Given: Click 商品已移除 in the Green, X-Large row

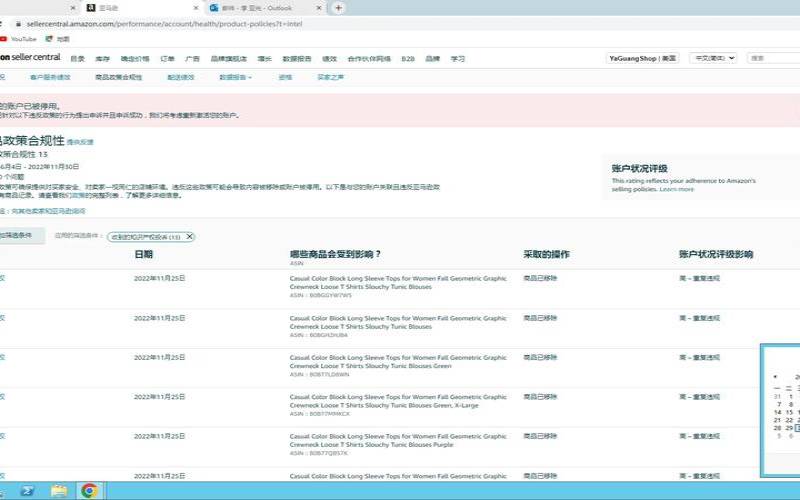Looking at the screenshot, I should click(x=540, y=397).
